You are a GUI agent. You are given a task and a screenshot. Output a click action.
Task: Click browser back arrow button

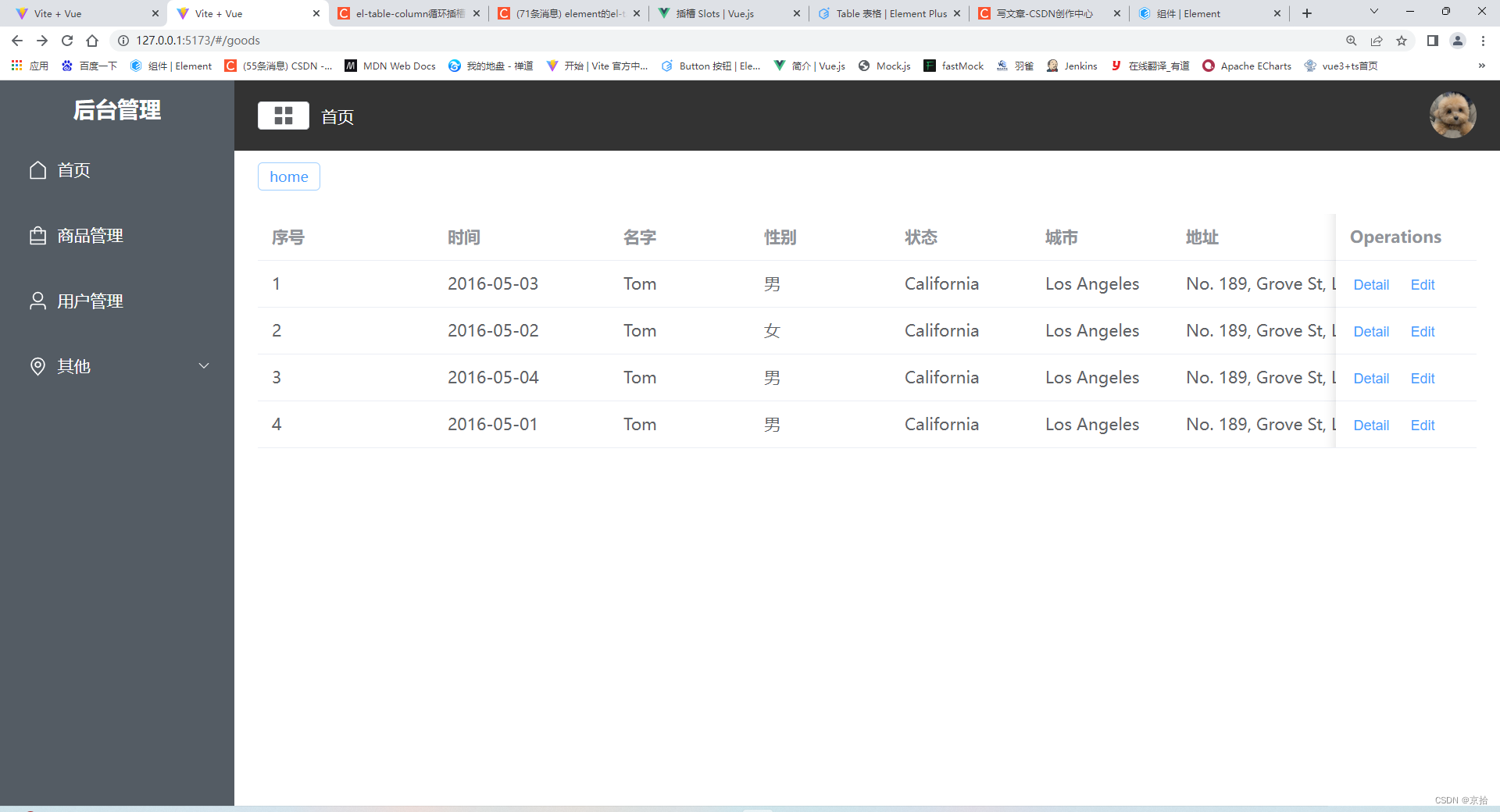[17, 41]
